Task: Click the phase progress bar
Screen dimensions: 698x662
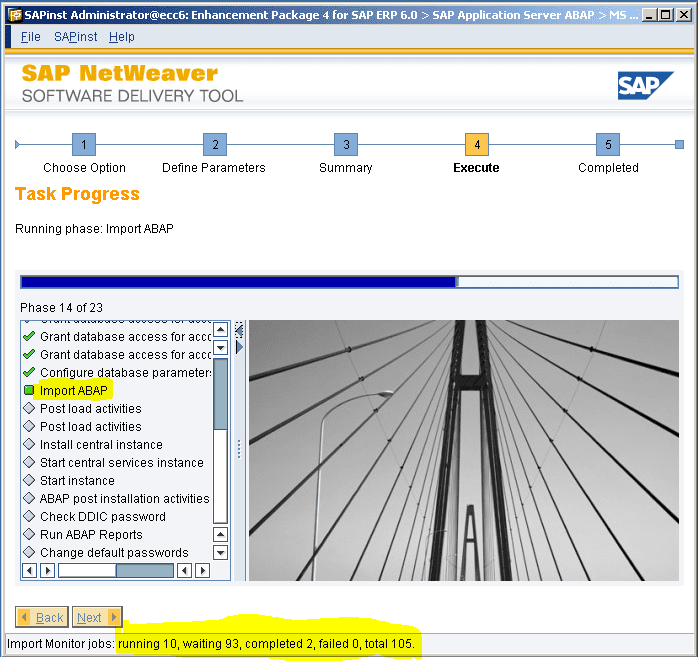Action: 349,282
